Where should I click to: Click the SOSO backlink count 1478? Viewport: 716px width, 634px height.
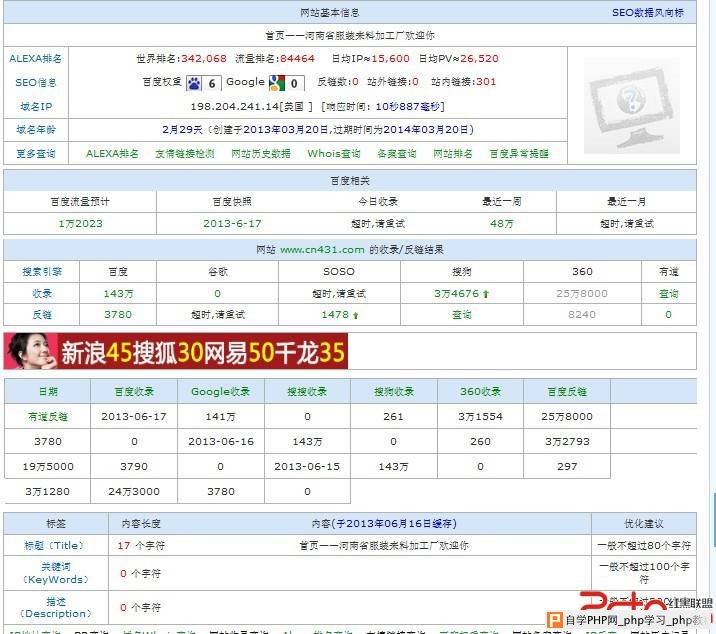pyautogui.click(x=335, y=315)
